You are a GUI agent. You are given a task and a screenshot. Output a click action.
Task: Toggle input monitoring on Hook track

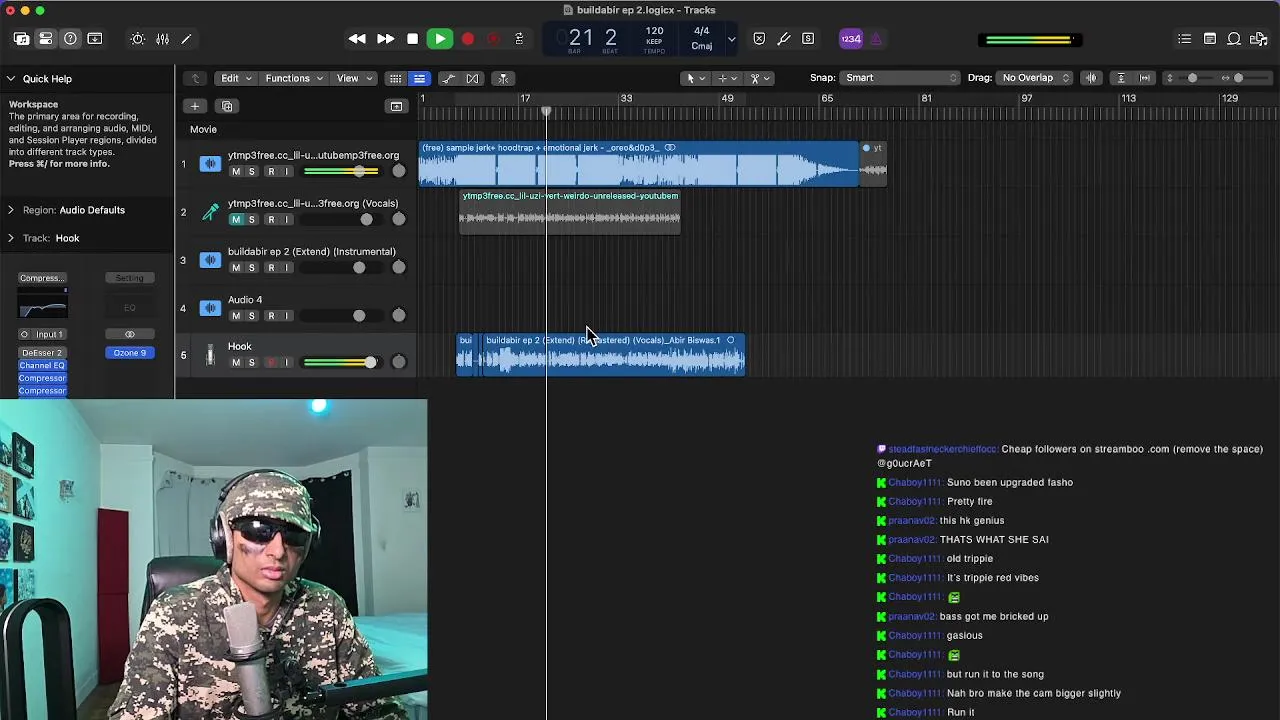[287, 362]
